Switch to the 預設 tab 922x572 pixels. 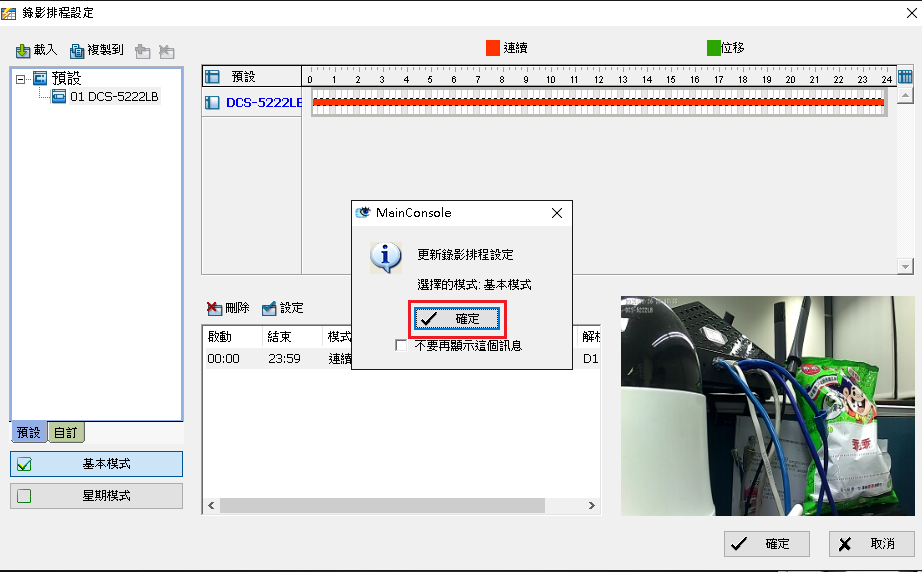tap(29, 433)
